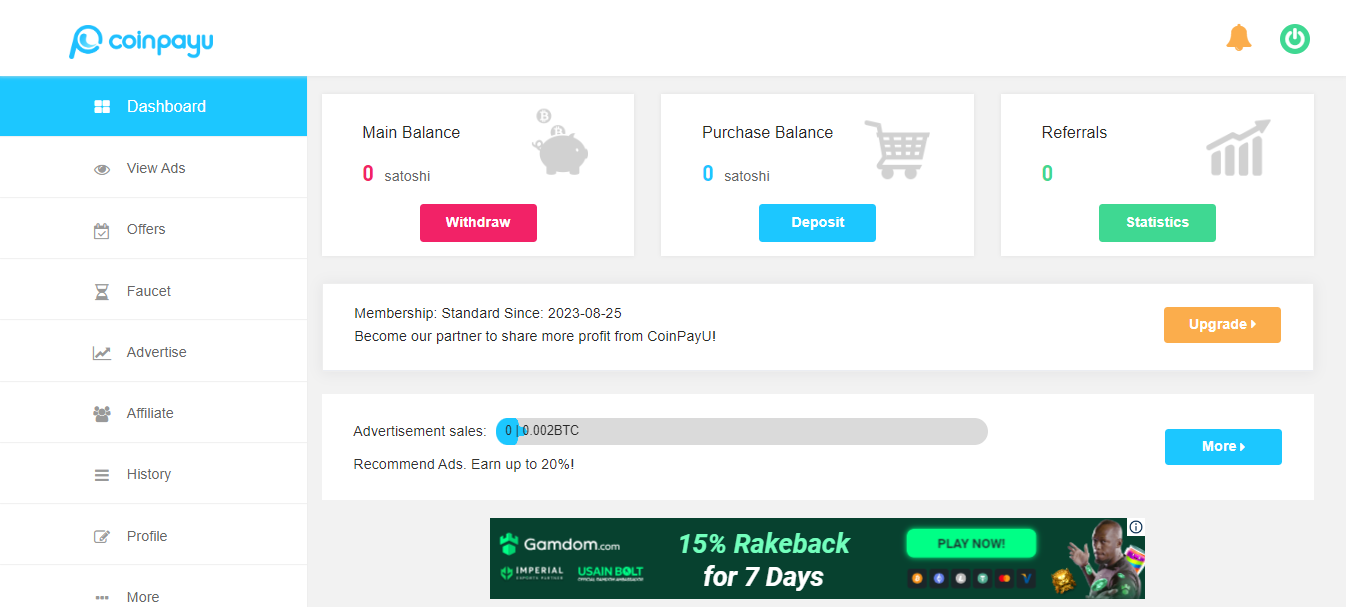Click the advertisement sales progress bar
Screen dimensions: 1346x607
tap(740, 431)
